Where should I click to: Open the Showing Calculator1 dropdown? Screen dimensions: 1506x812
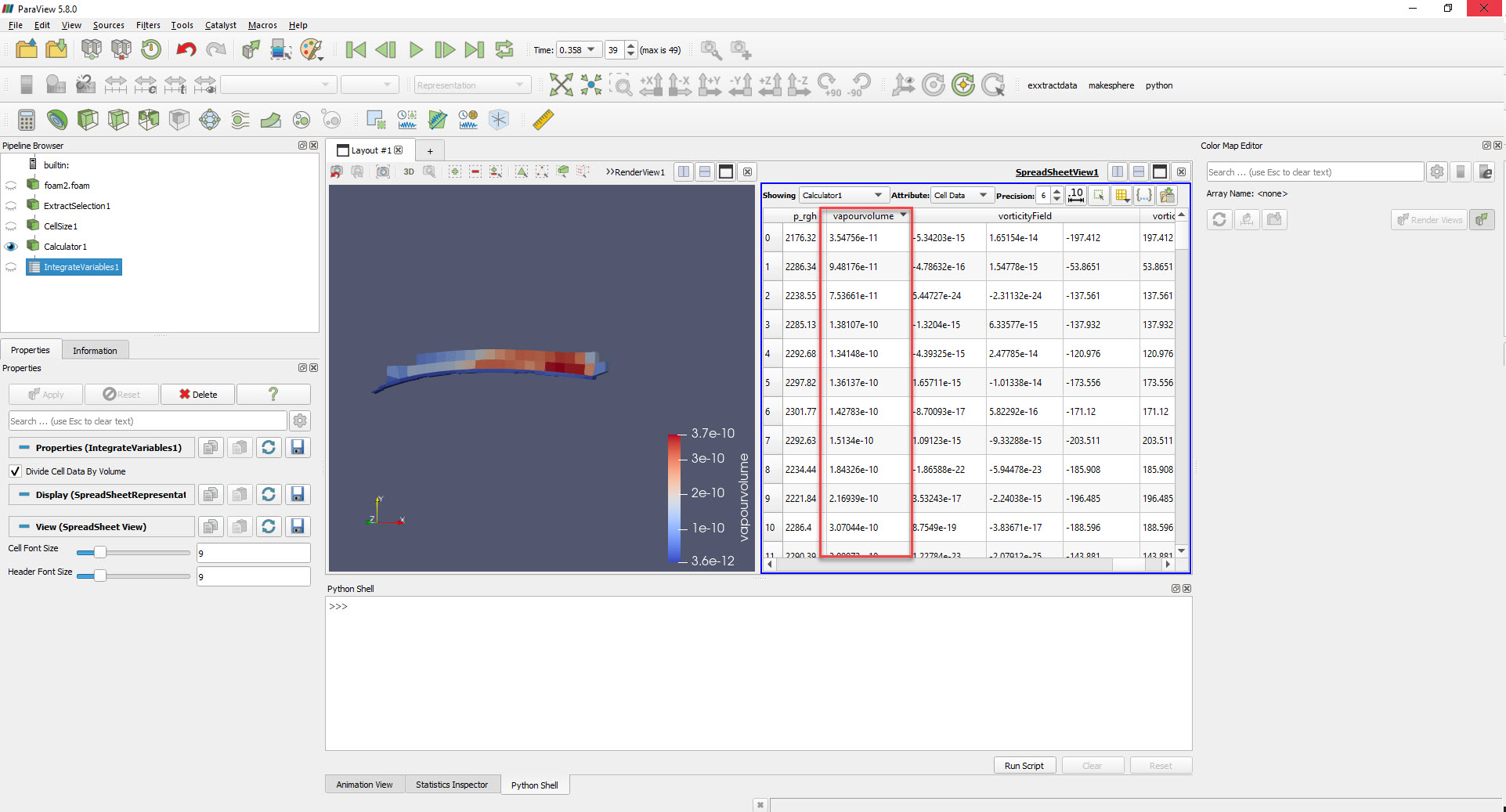click(x=843, y=195)
